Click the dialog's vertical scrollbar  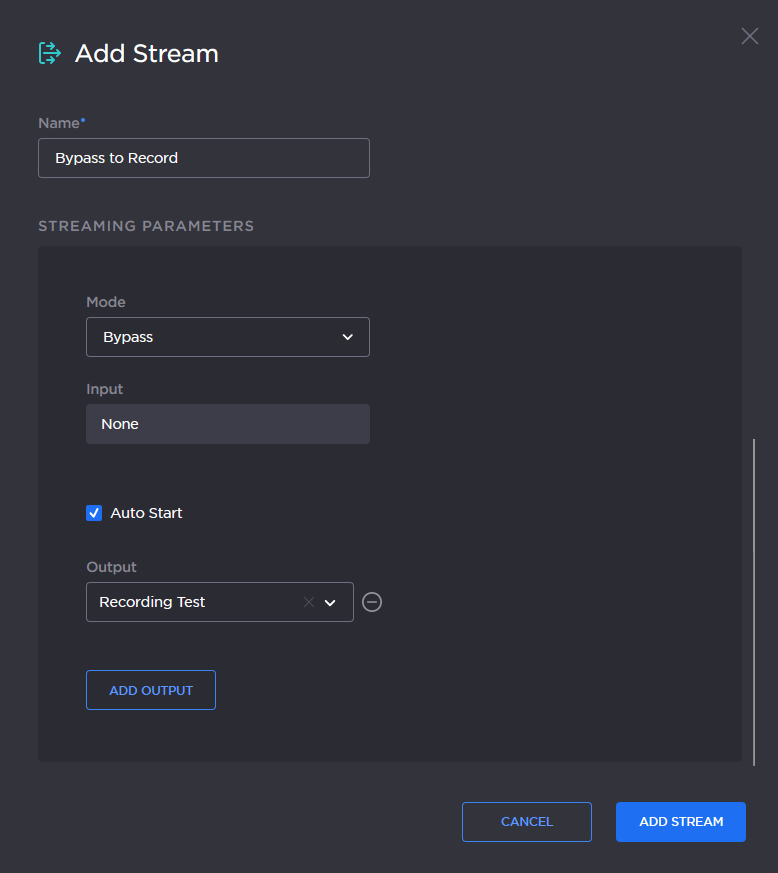(x=755, y=600)
